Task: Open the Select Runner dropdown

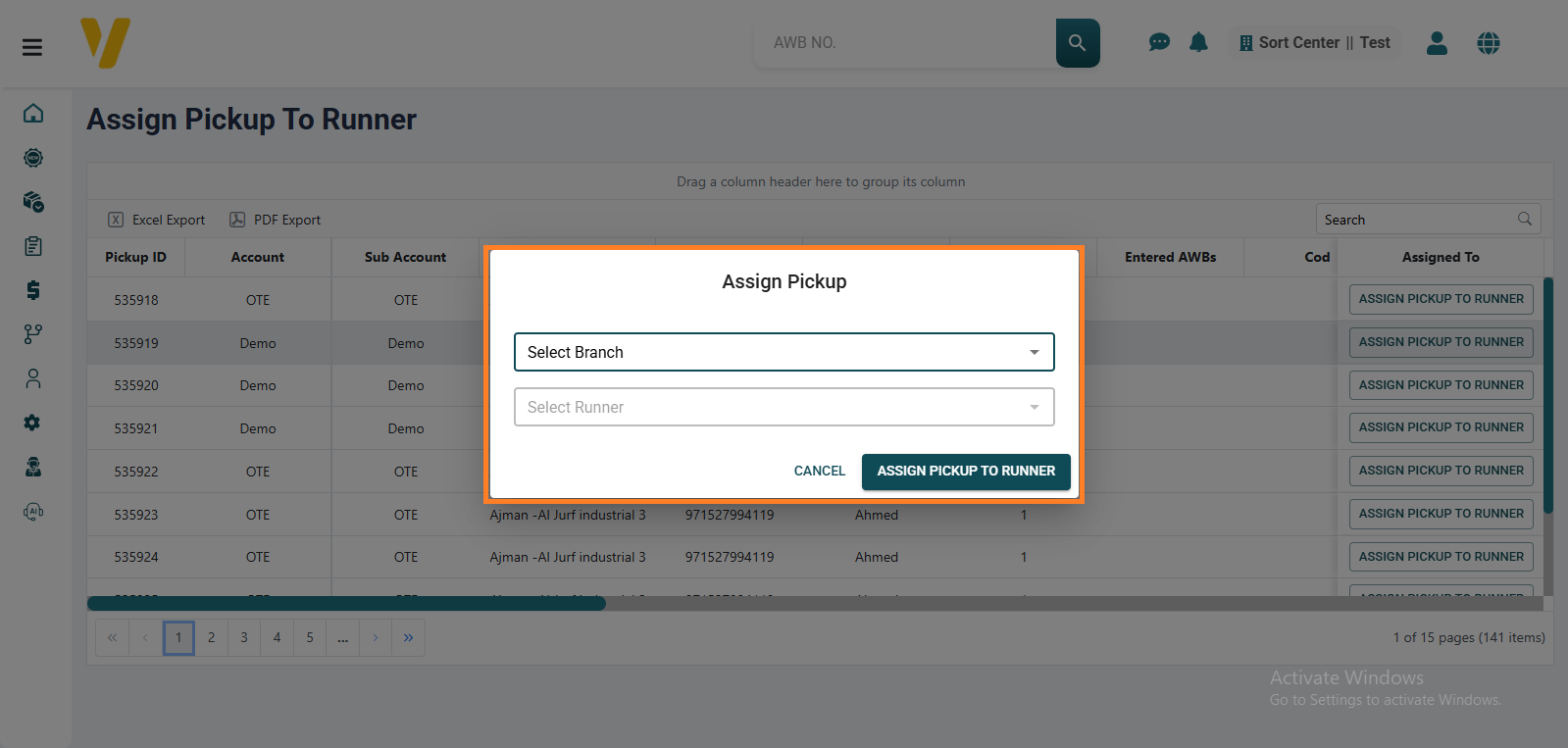Action: point(784,407)
